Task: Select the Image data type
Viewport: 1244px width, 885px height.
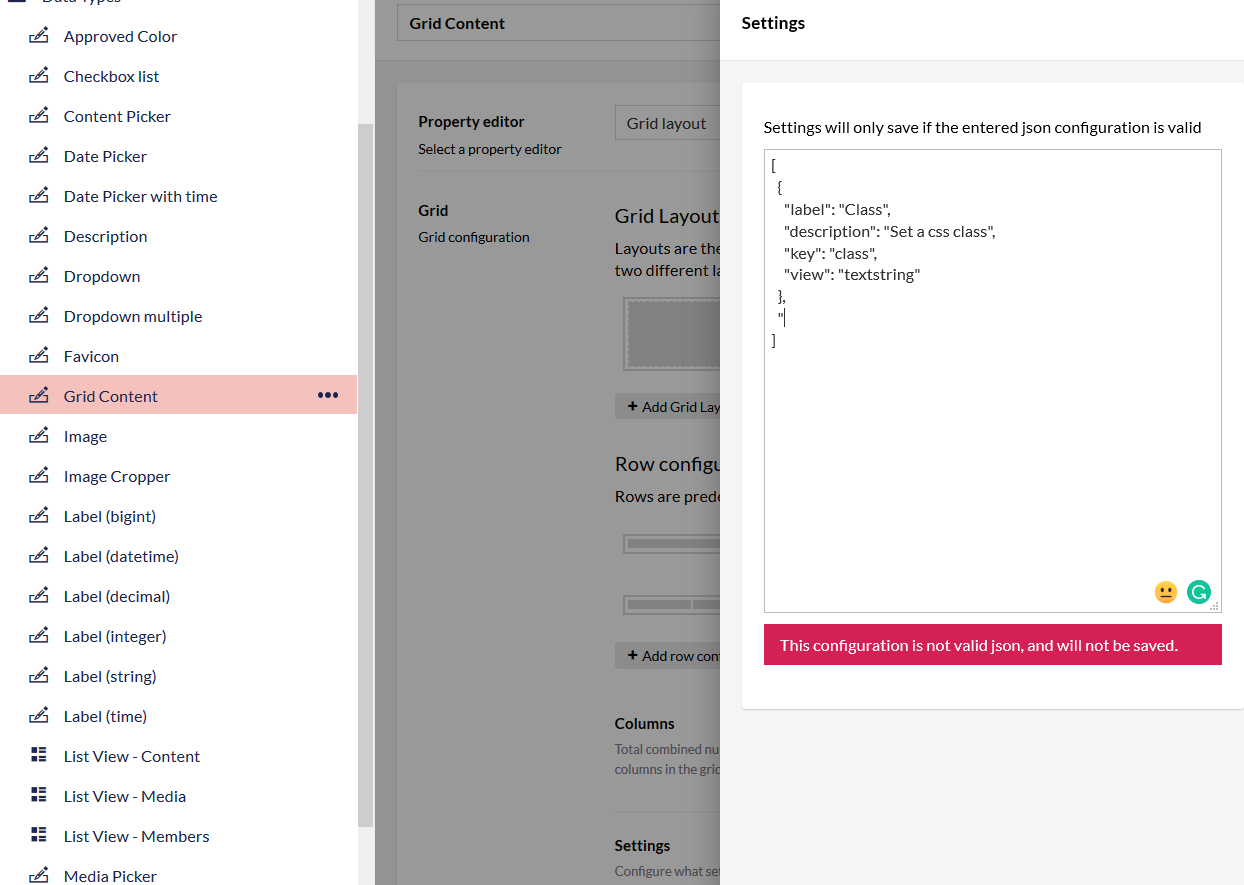Action: [x=87, y=436]
